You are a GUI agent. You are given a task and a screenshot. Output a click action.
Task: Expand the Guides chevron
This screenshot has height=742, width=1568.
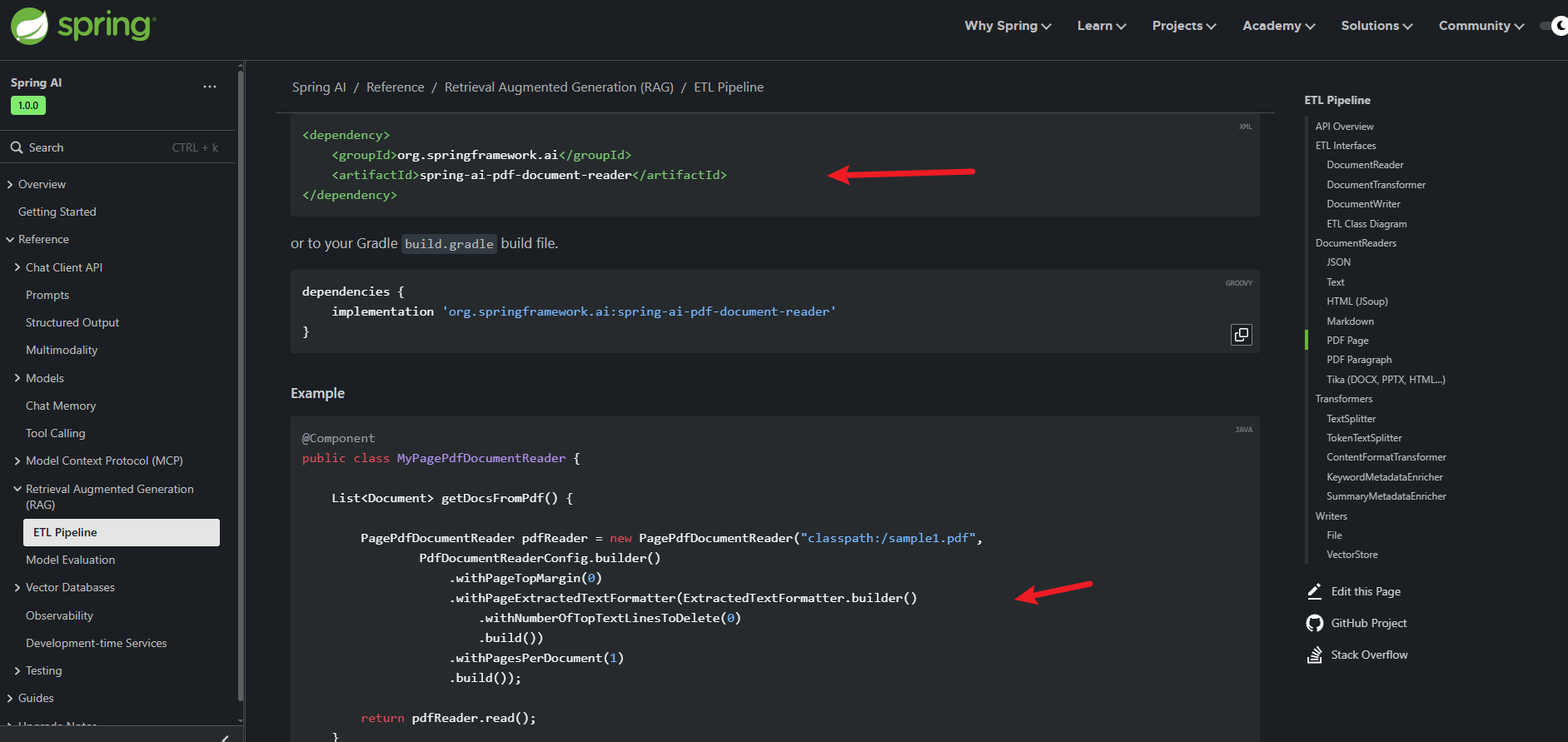click(x=10, y=698)
